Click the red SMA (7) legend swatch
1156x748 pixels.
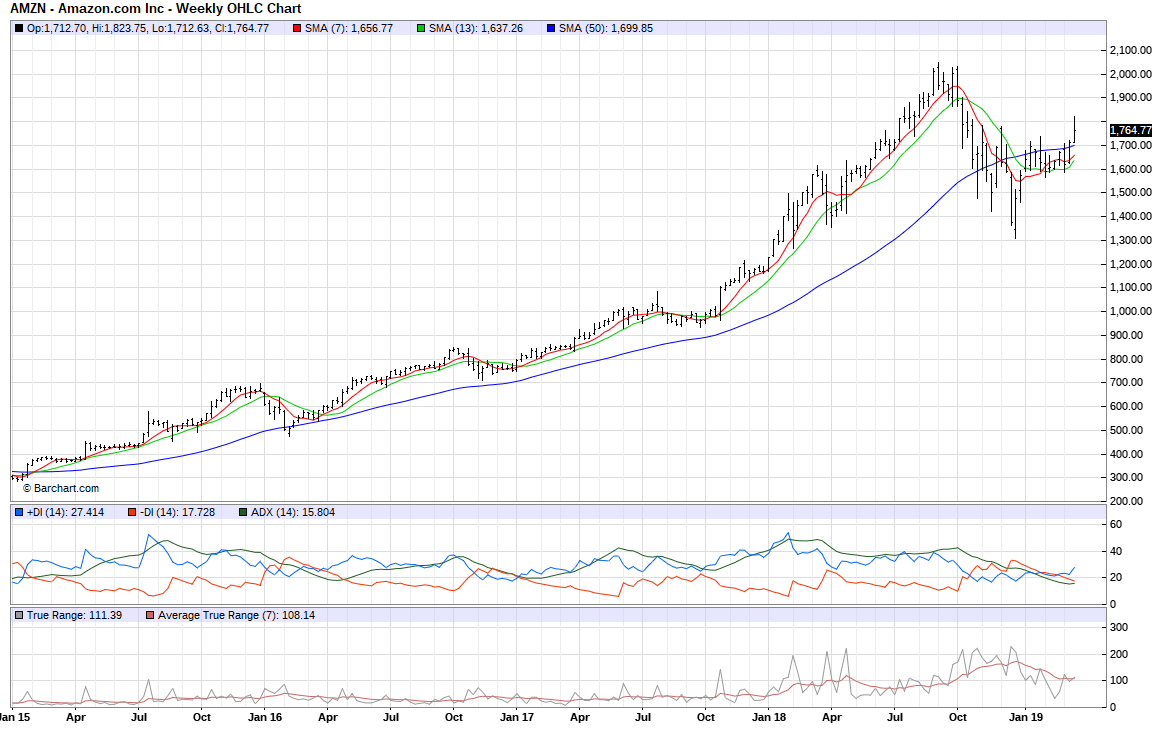(297, 28)
